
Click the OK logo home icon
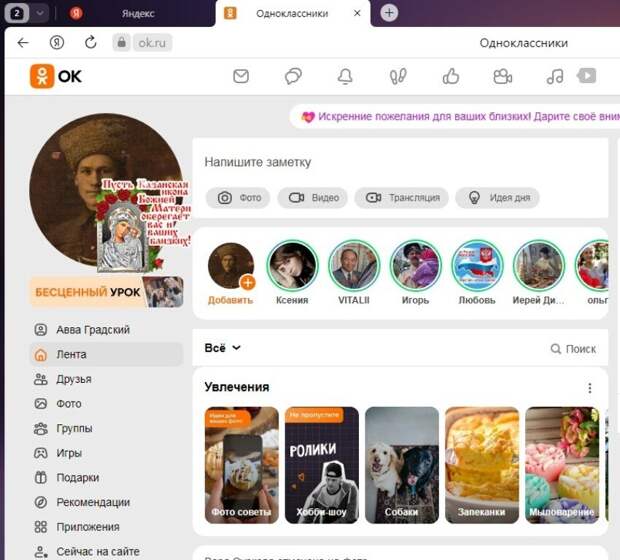pos(56,76)
